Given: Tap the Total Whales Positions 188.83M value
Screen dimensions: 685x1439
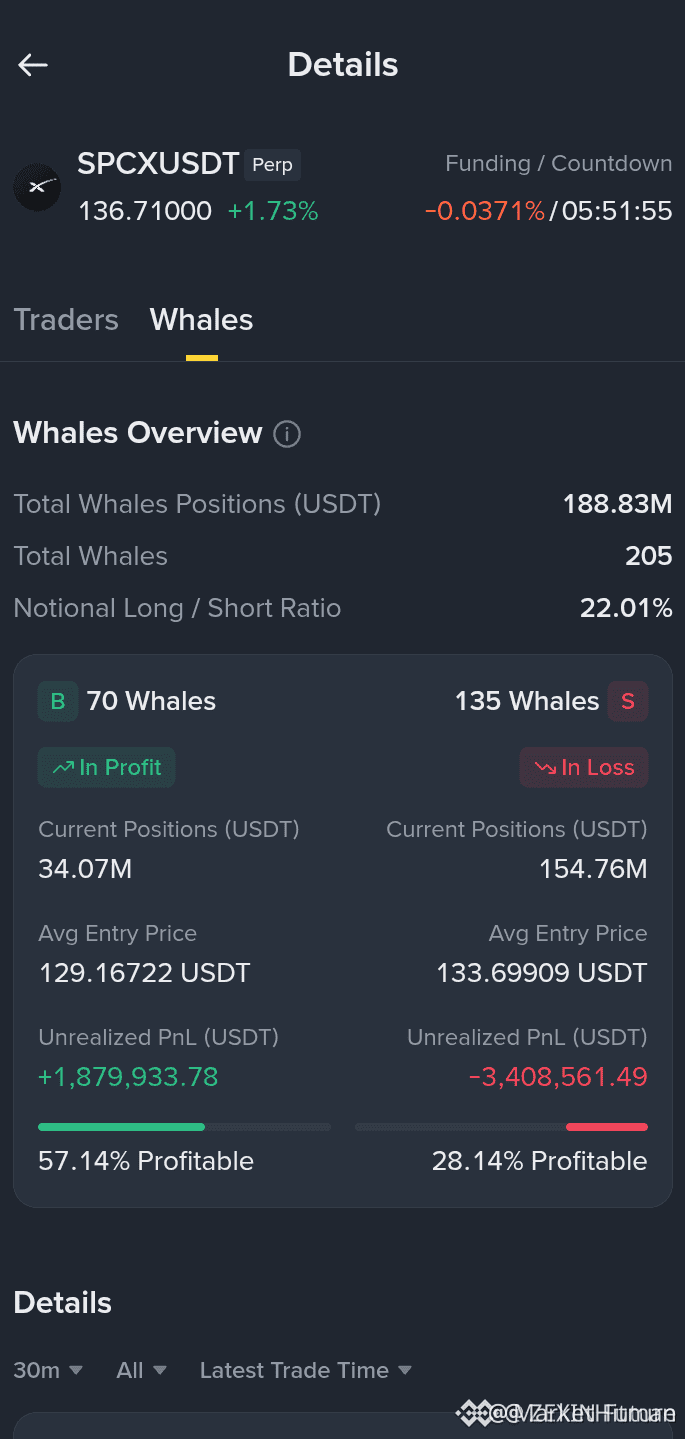Looking at the screenshot, I should [x=618, y=504].
